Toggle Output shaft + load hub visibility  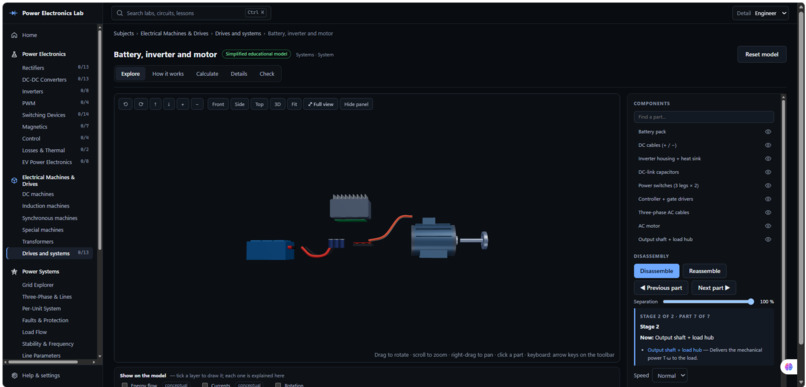[768, 239]
